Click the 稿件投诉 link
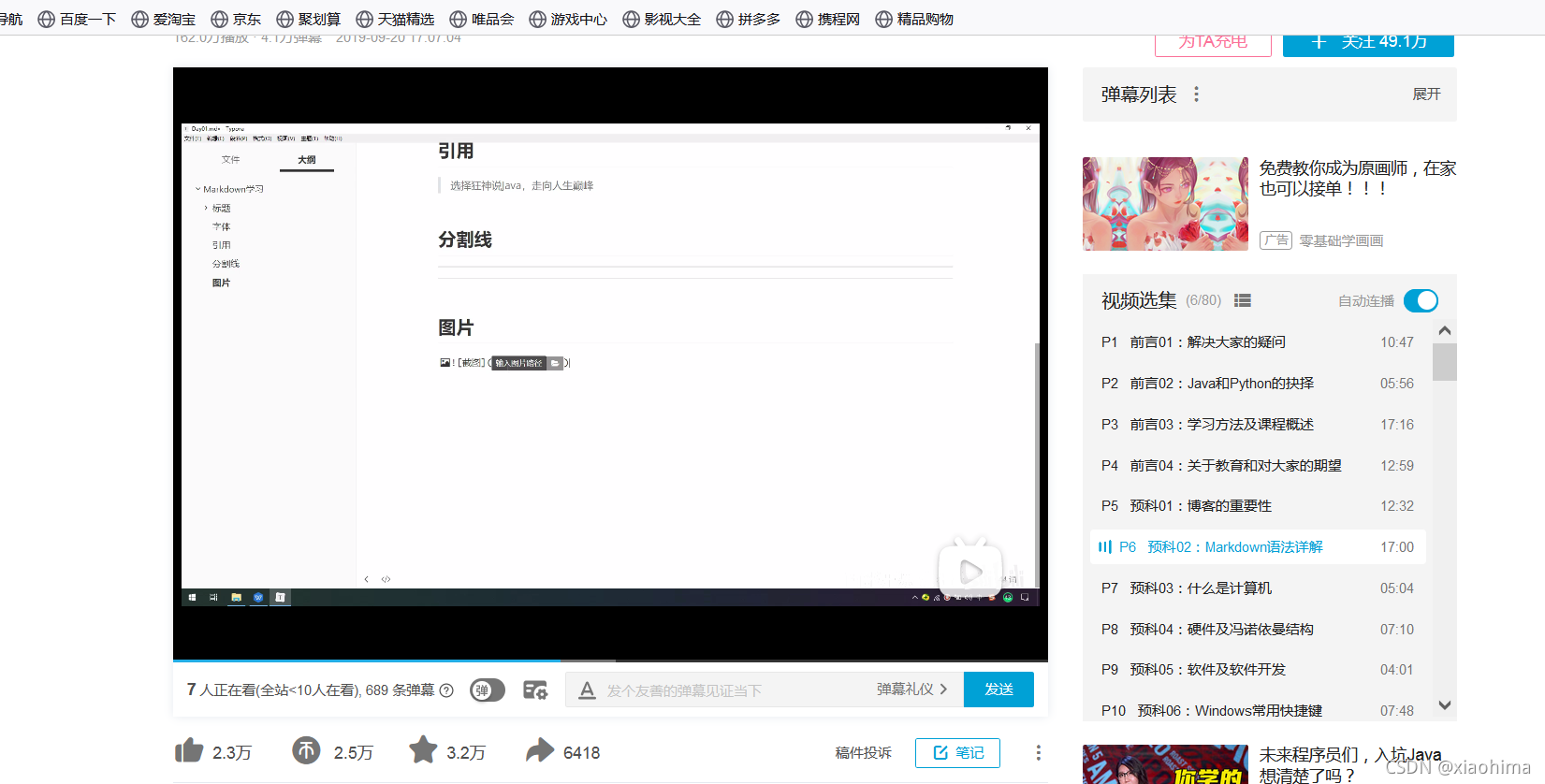This screenshot has height=784, width=1545. click(863, 753)
